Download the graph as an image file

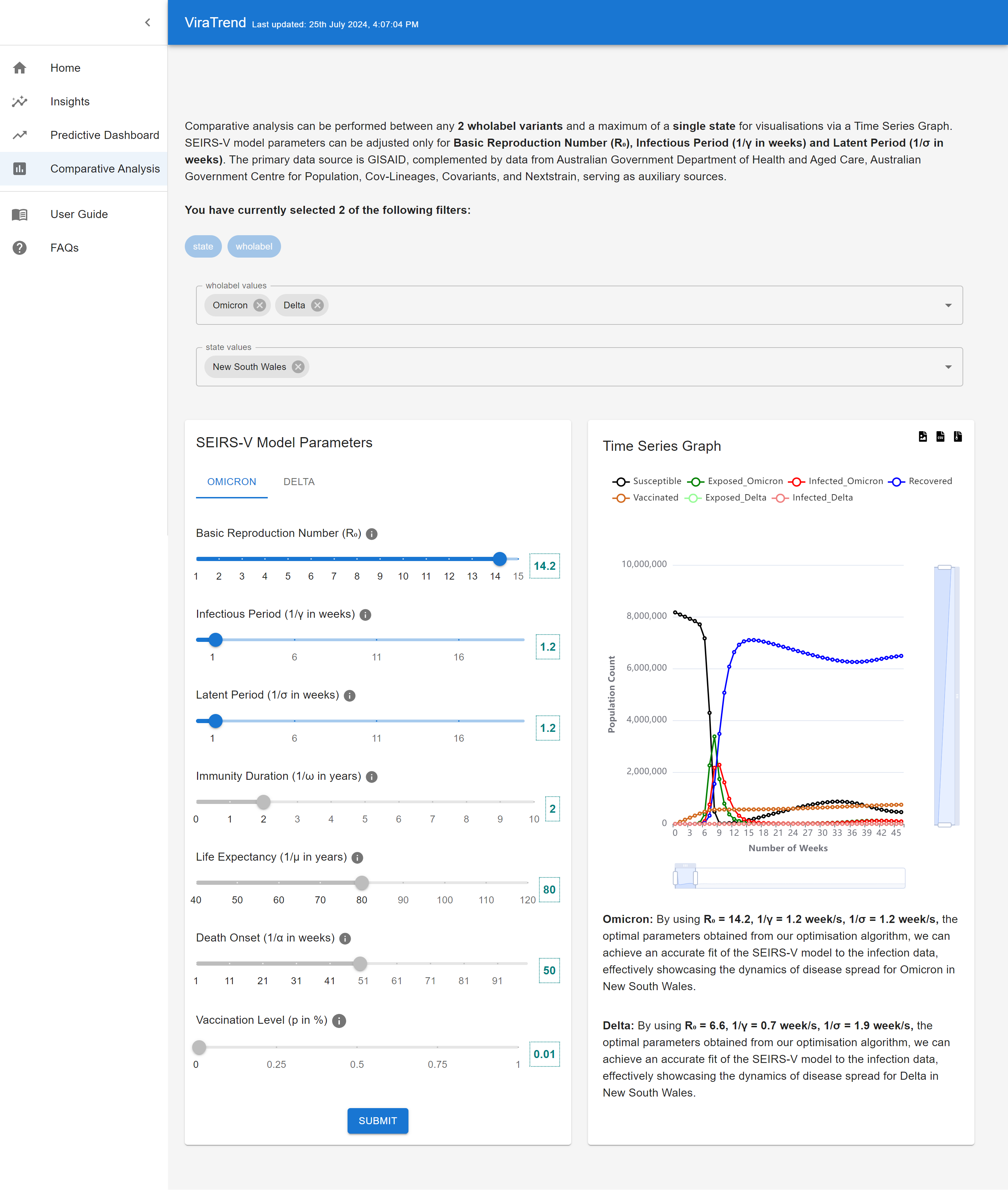pyautogui.click(x=922, y=436)
